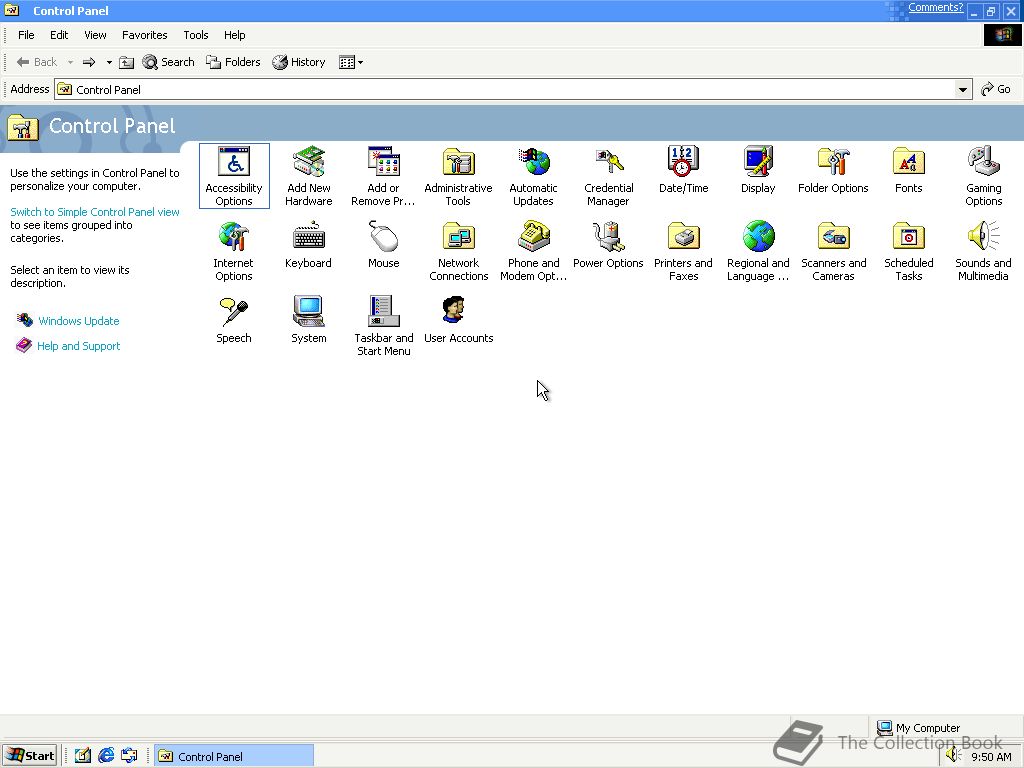Click the Forward arrow button
1024x768 pixels.
[89, 62]
